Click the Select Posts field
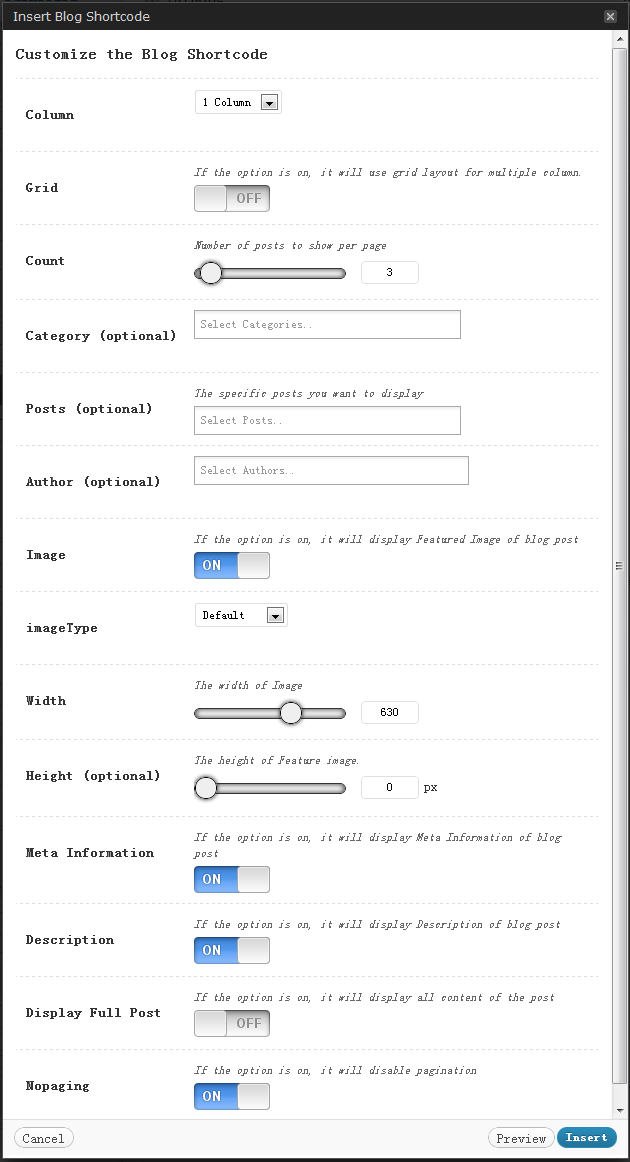This screenshot has width=630, height=1162. [x=327, y=420]
